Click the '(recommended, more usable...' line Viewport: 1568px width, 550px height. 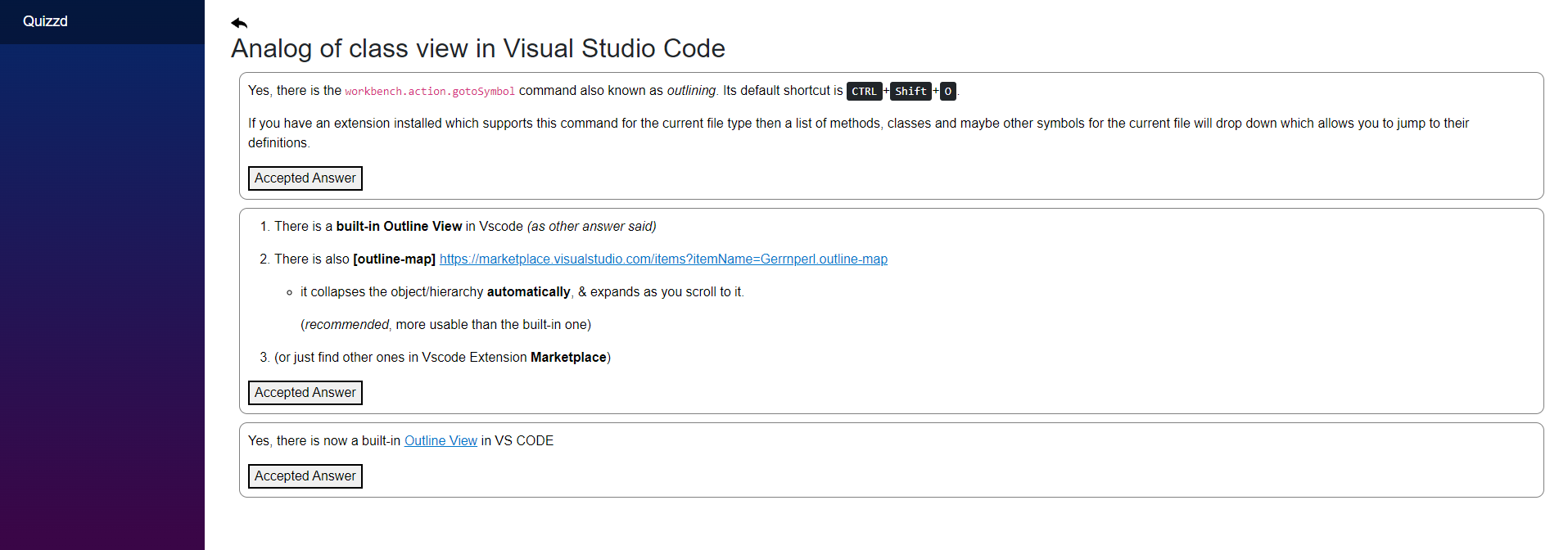coord(445,325)
